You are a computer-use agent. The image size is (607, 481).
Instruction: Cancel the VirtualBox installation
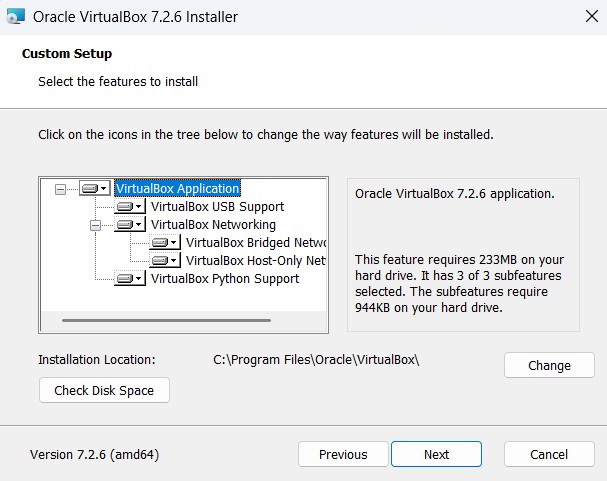[549, 454]
